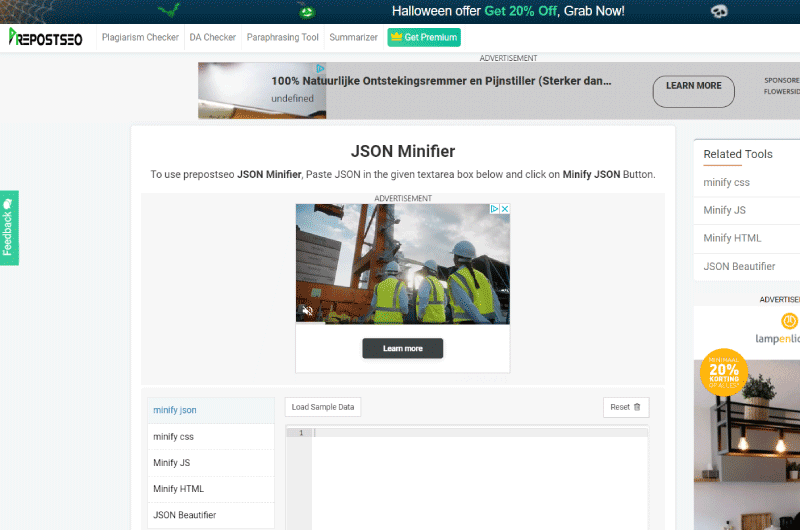Select Minify HTML in left tool list
This screenshot has width=800, height=530.
(211, 489)
